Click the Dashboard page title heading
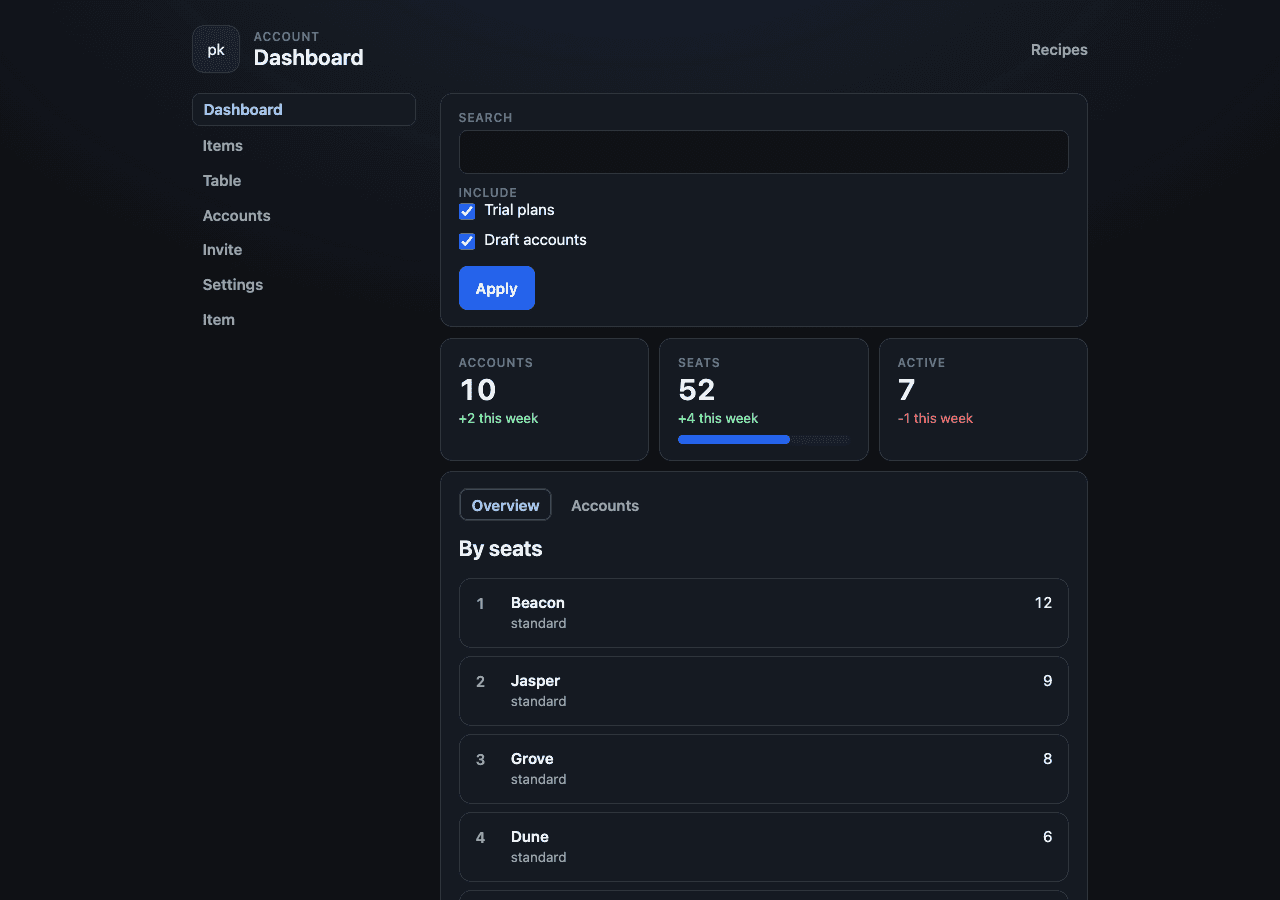This screenshot has height=900, width=1280. coord(309,58)
